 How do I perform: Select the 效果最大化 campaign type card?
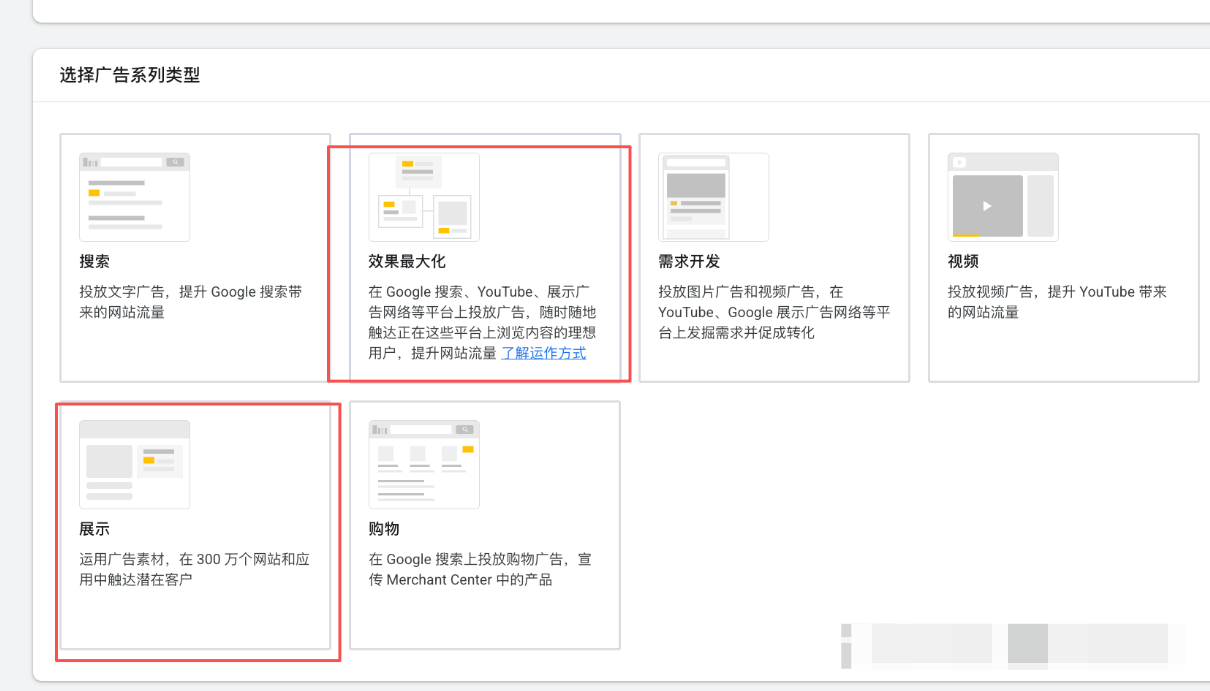[485, 257]
